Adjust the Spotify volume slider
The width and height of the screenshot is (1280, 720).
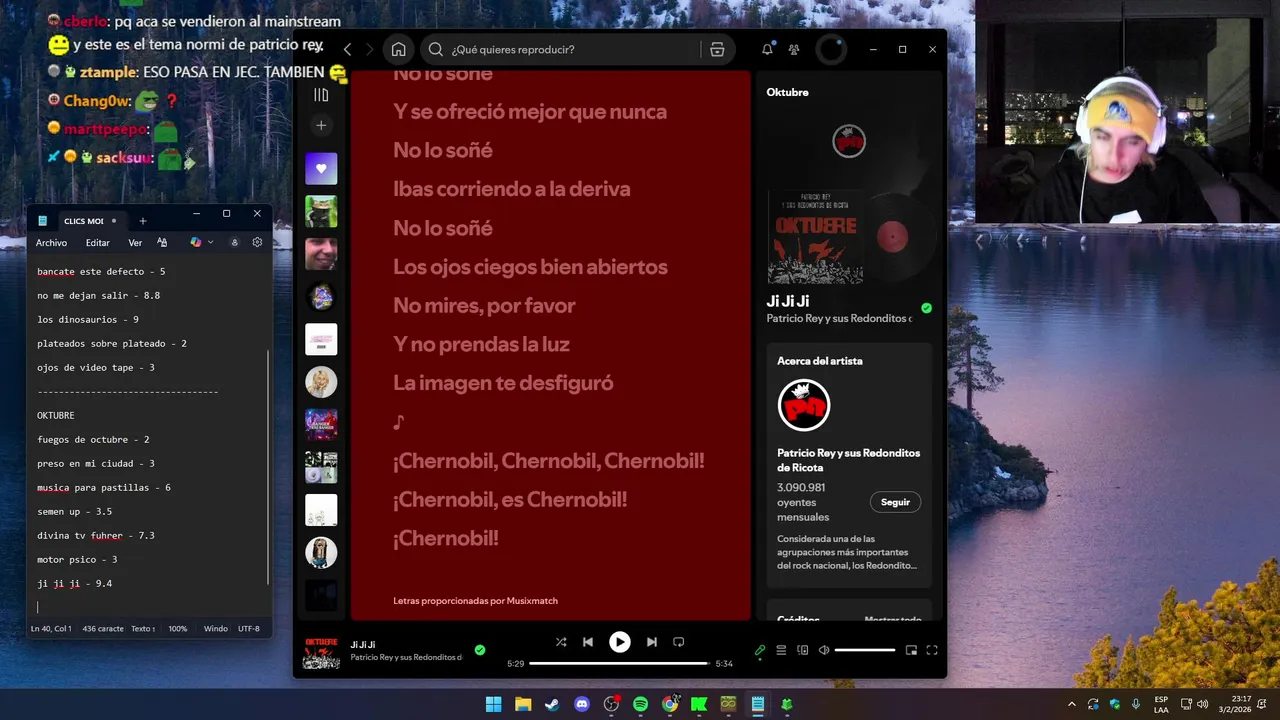pos(865,650)
